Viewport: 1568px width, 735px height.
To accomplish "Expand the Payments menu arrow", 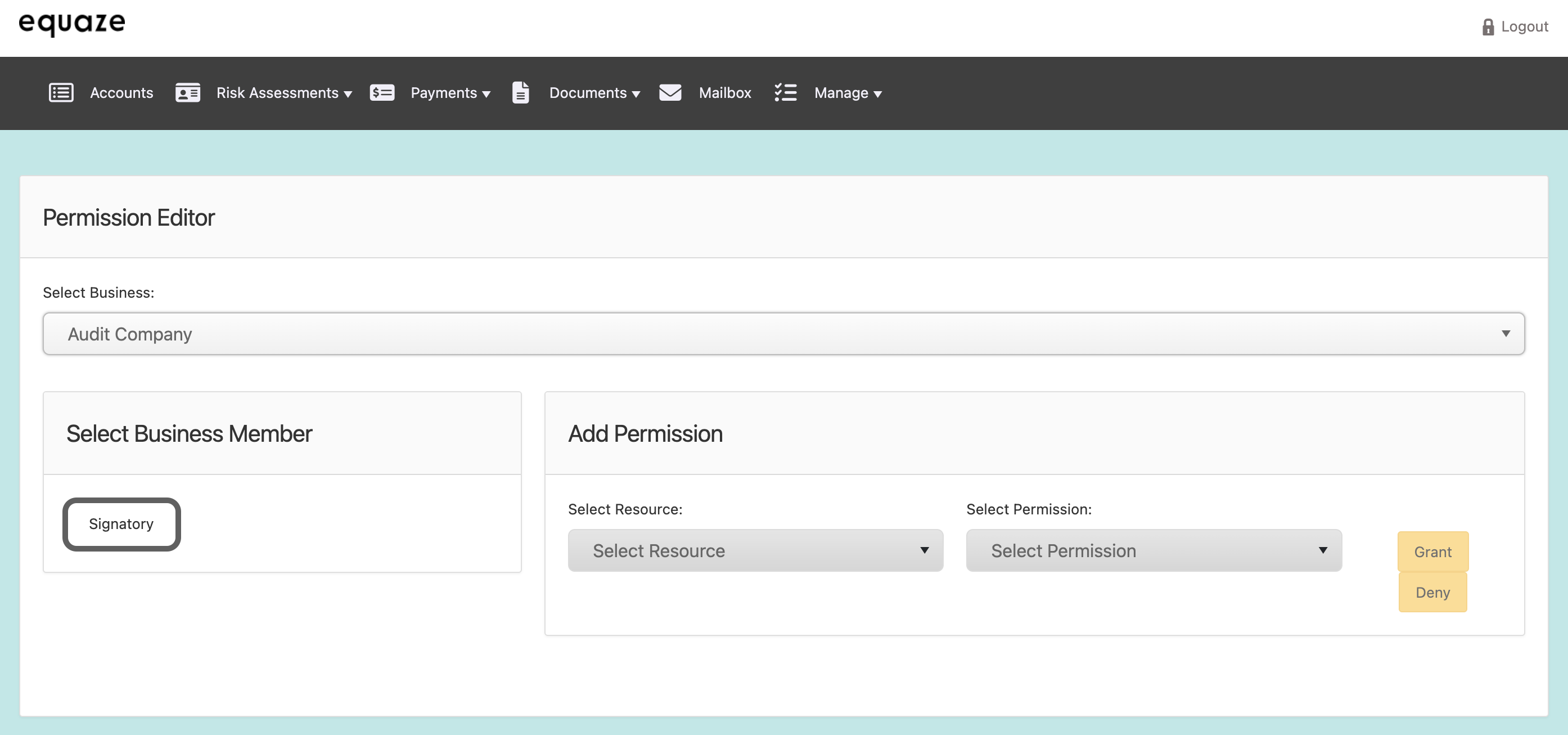I will click(486, 94).
